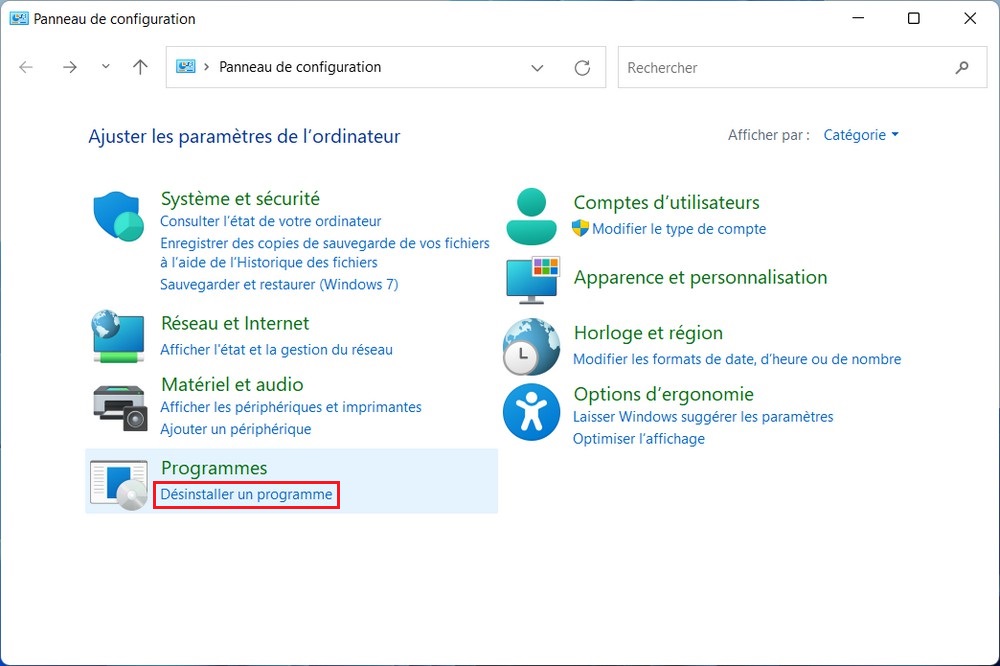
Task: Open Sauvegarder et restaurer (Windows 7)
Action: click(x=279, y=285)
